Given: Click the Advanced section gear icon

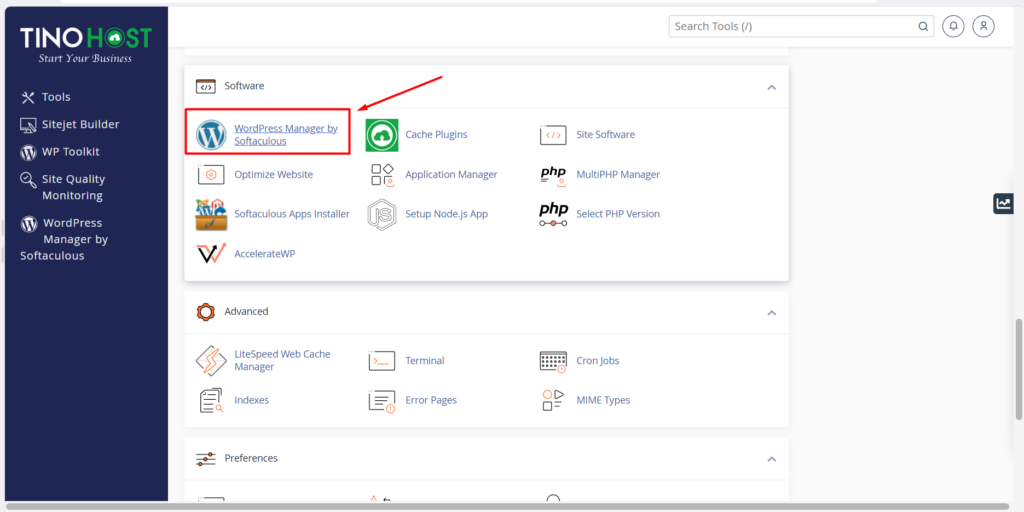Looking at the screenshot, I should pos(206,312).
